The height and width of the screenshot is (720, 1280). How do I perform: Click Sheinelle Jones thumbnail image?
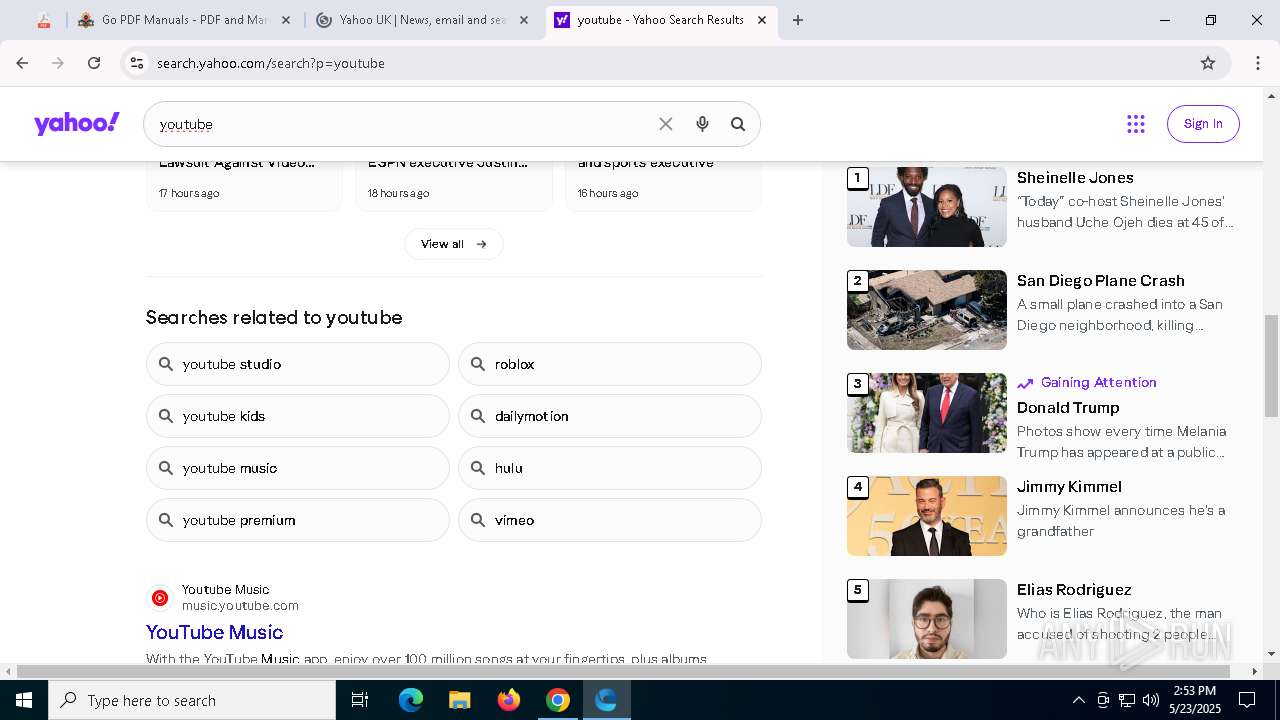pyautogui.click(x=927, y=207)
